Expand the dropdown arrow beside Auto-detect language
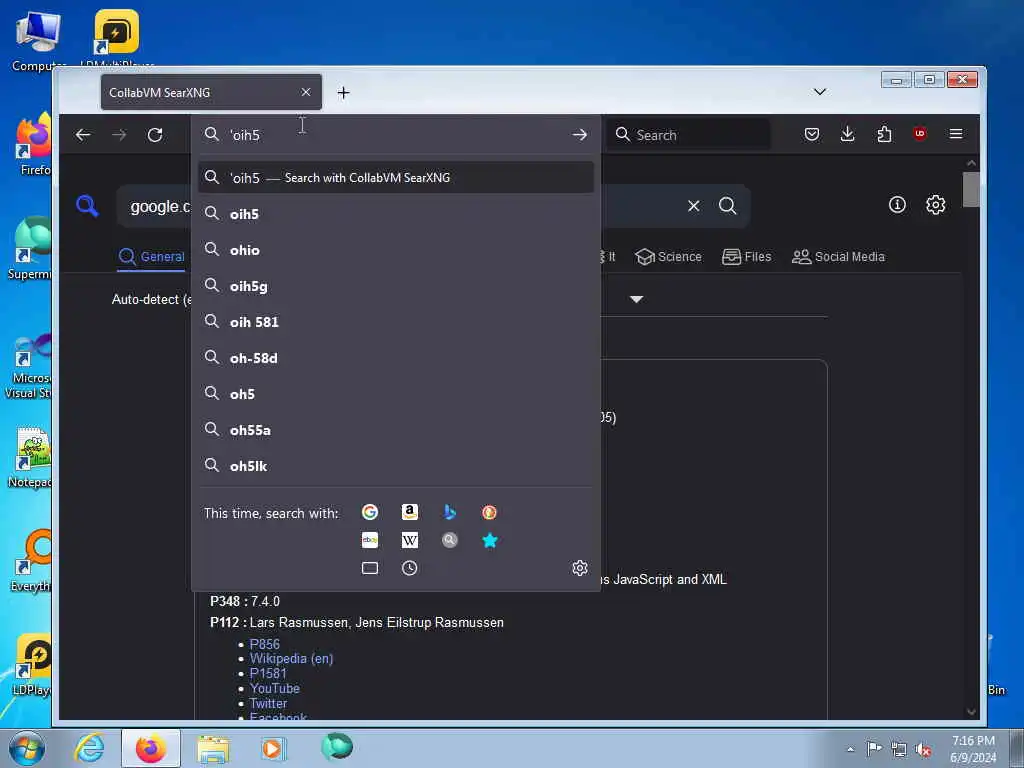The width and height of the screenshot is (1024, 768). pyautogui.click(x=637, y=299)
